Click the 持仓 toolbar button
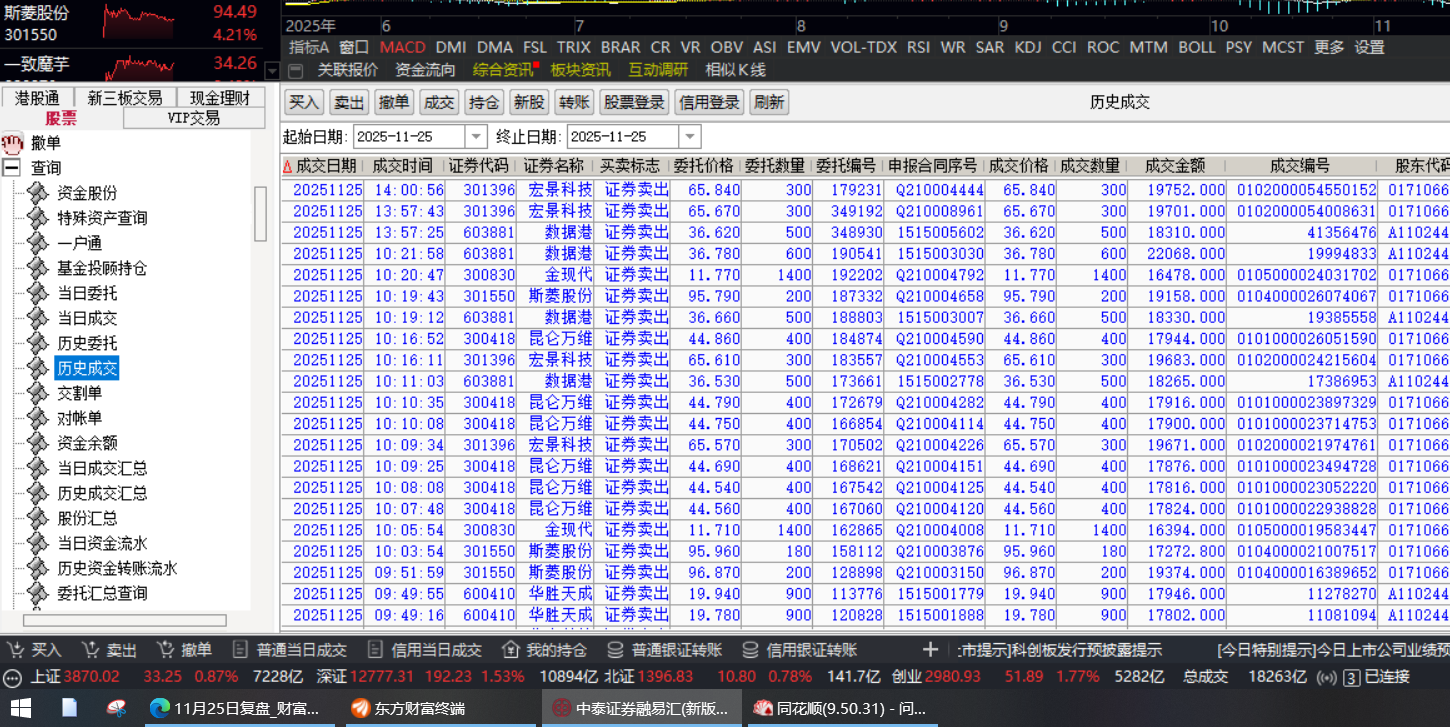 point(484,102)
